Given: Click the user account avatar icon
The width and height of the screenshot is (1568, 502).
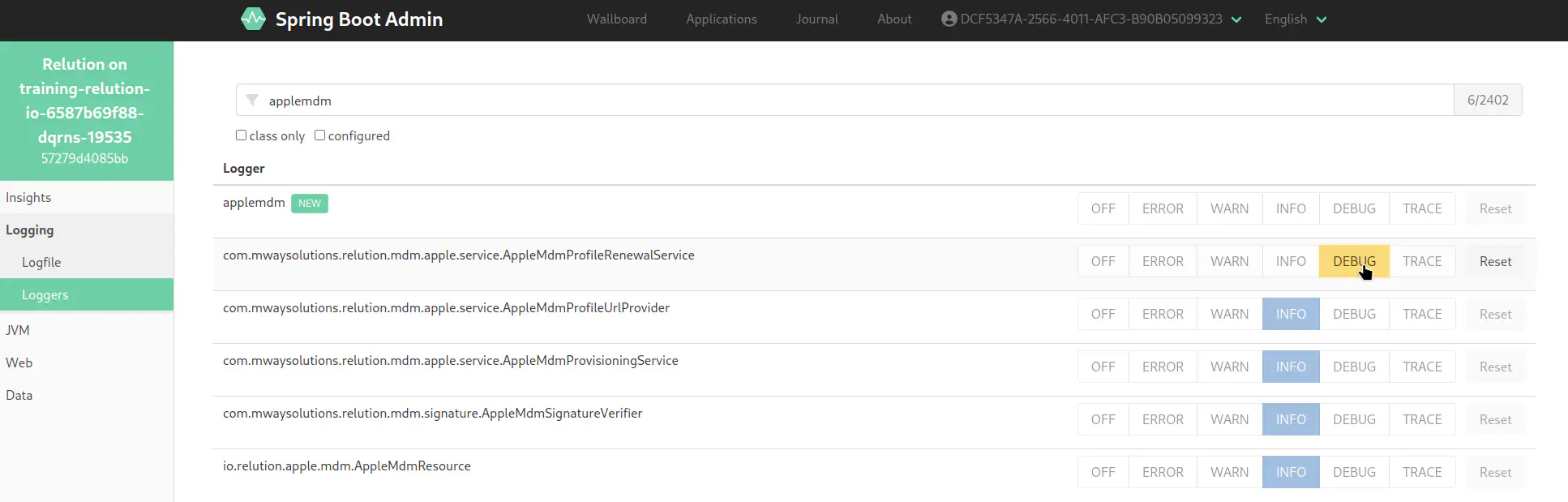Looking at the screenshot, I should coord(949,19).
